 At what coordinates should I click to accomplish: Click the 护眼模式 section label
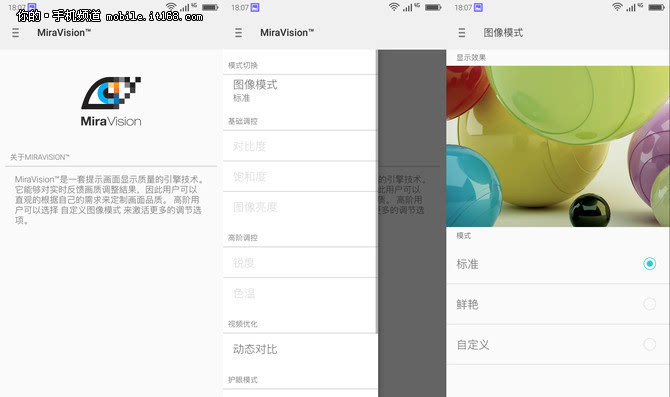(x=243, y=380)
